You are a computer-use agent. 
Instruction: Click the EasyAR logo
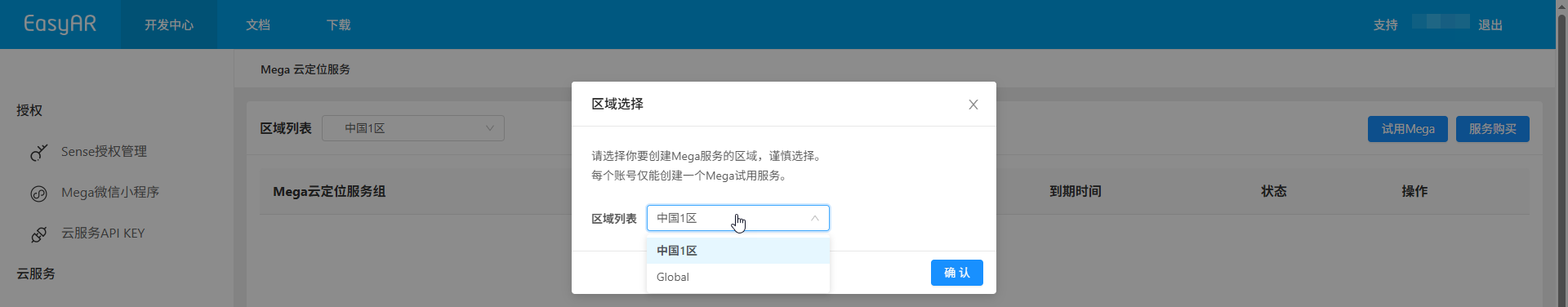(60, 24)
